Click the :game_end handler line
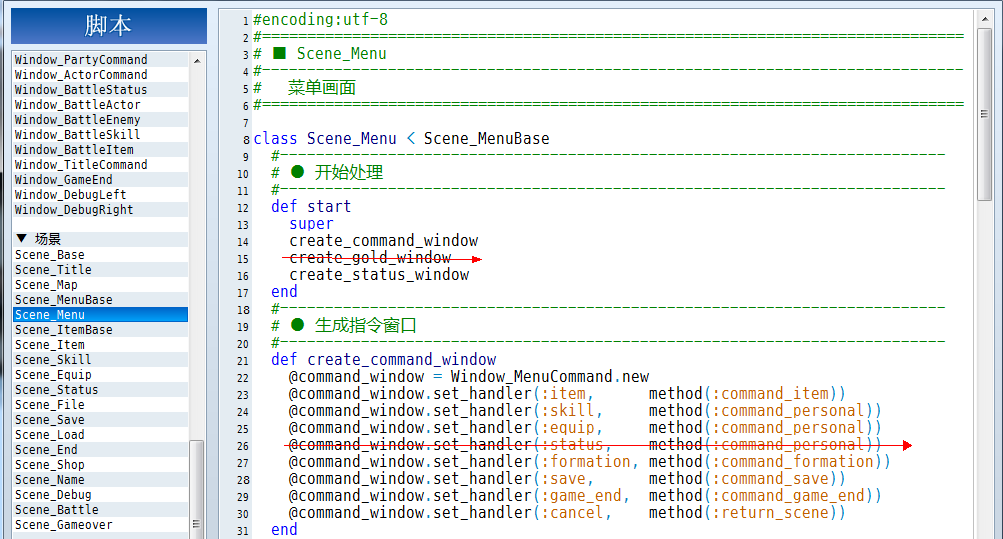 [585, 496]
